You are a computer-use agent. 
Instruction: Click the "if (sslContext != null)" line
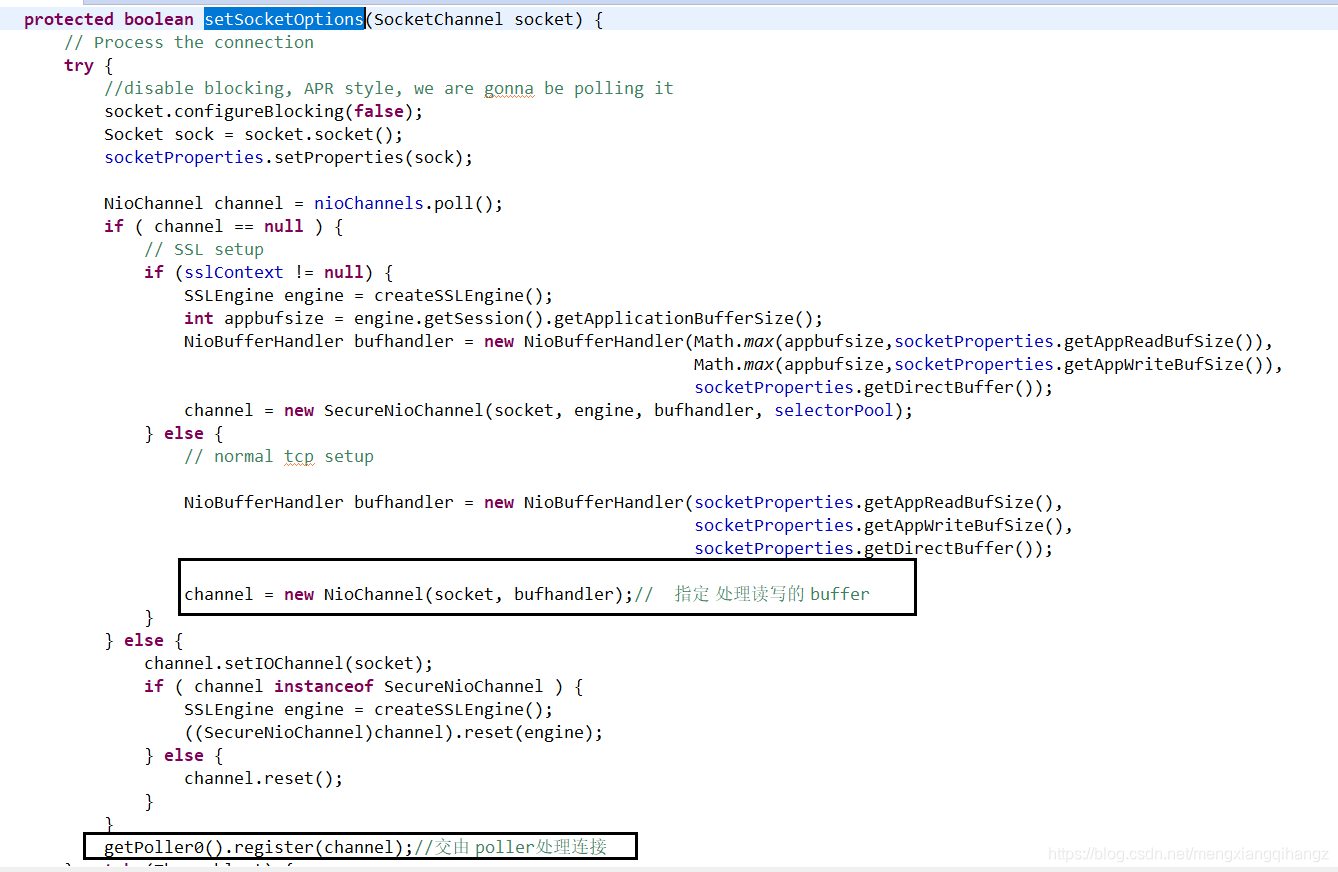pyautogui.click(x=269, y=272)
